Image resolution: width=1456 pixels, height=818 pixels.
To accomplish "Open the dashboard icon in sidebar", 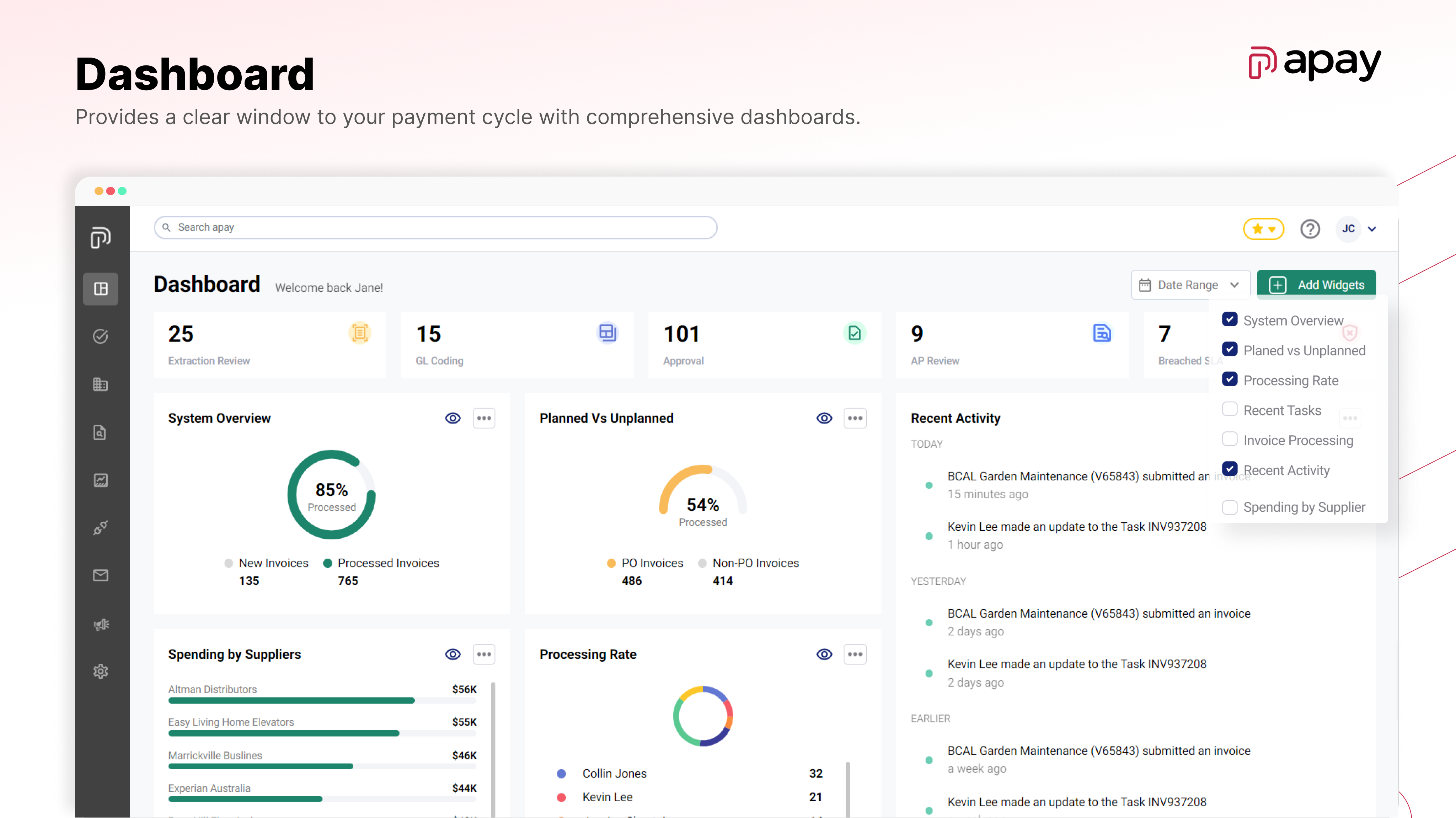I will pyautogui.click(x=101, y=289).
